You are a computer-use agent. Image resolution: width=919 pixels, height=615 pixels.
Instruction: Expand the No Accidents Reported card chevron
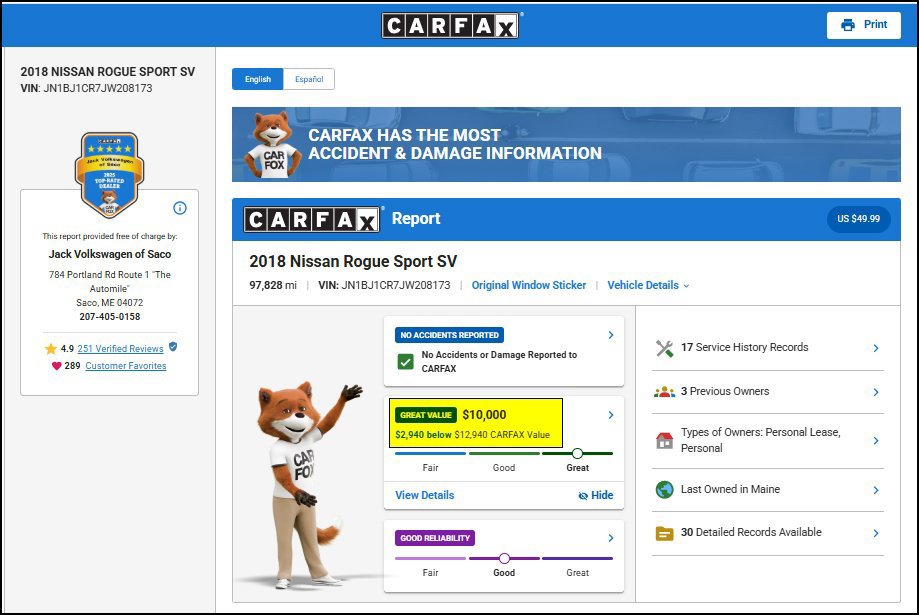click(x=611, y=335)
